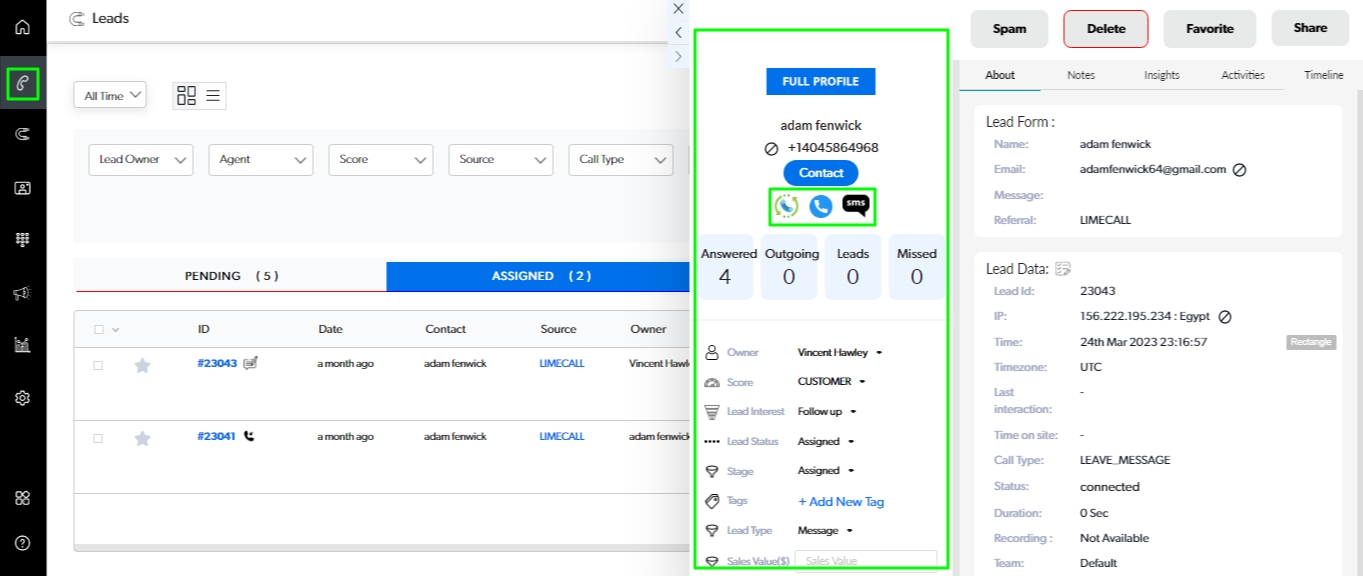This screenshot has width=1363, height=576.
Task: Toggle the select-all checkbox in table header
Action: coord(98,329)
